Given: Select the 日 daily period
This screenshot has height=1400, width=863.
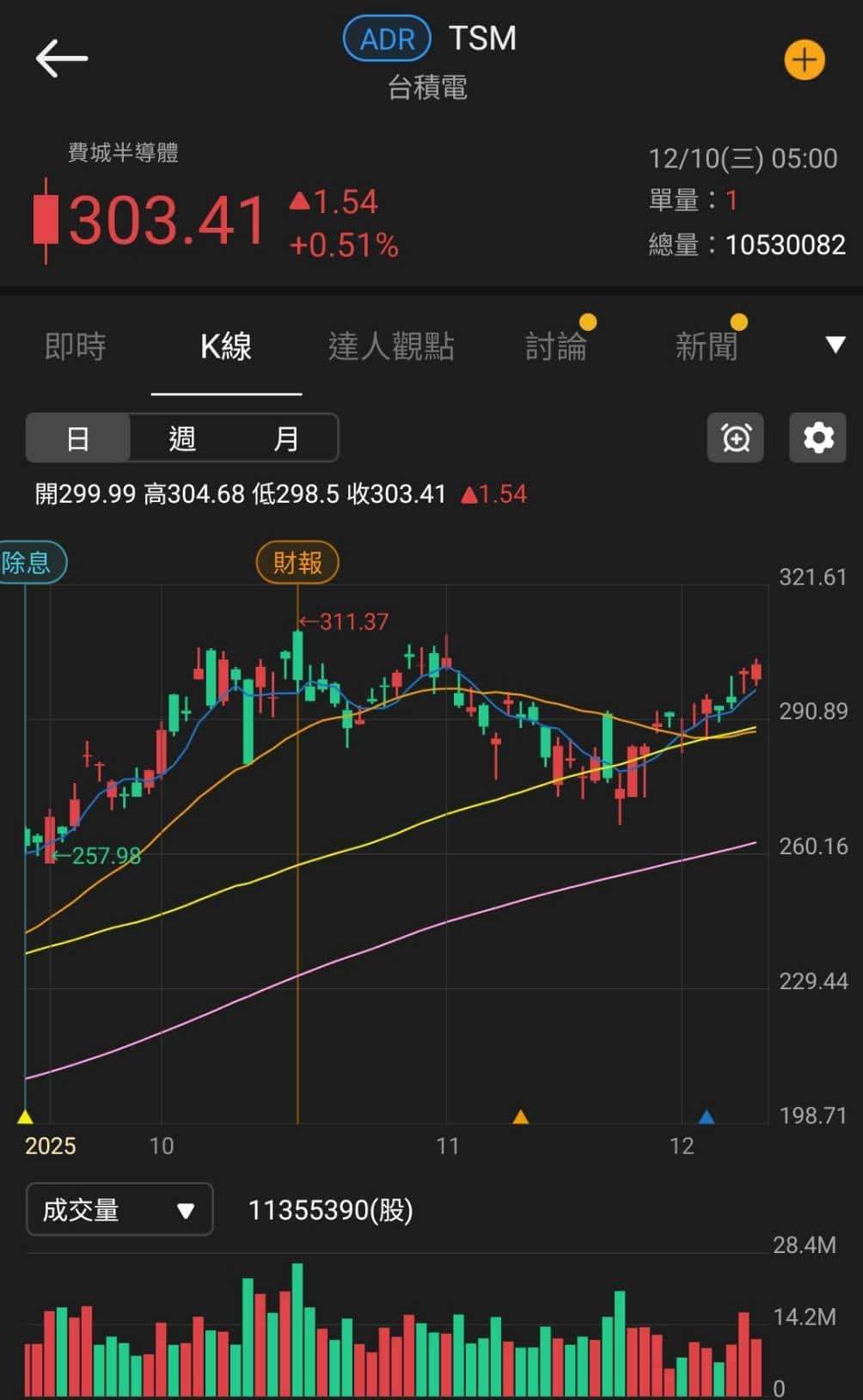Looking at the screenshot, I should (78, 439).
